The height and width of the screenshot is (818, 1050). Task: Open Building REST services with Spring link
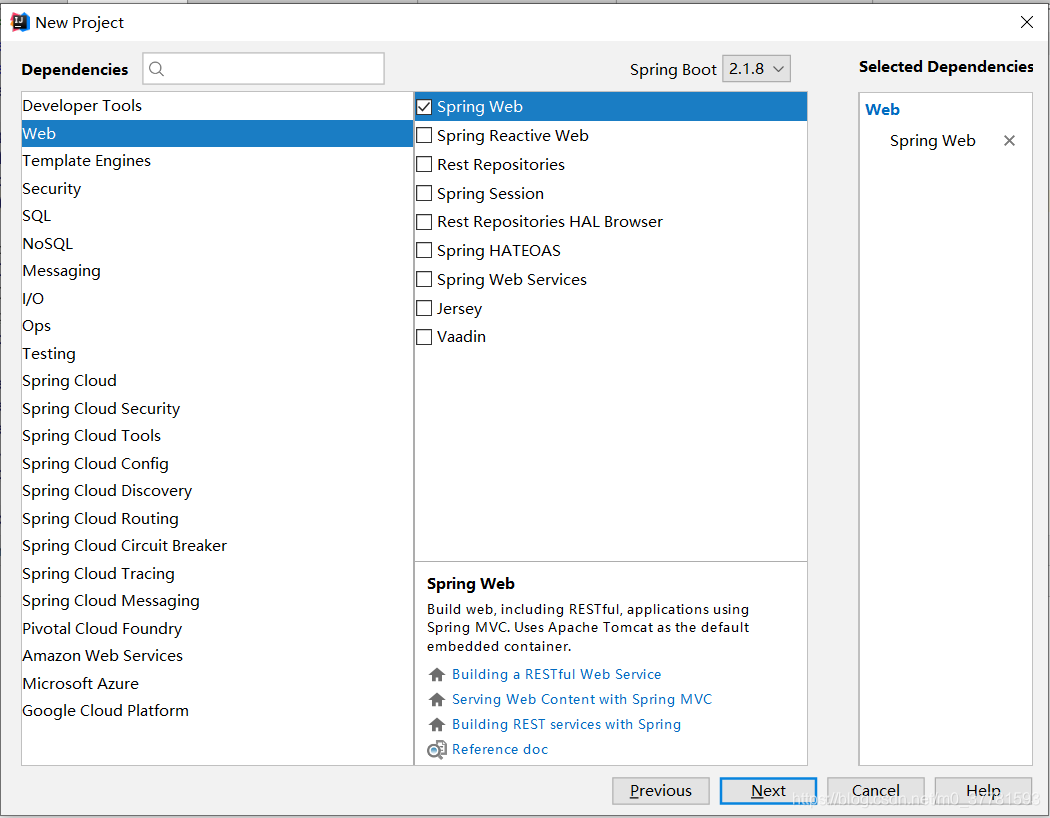pyautogui.click(x=567, y=724)
